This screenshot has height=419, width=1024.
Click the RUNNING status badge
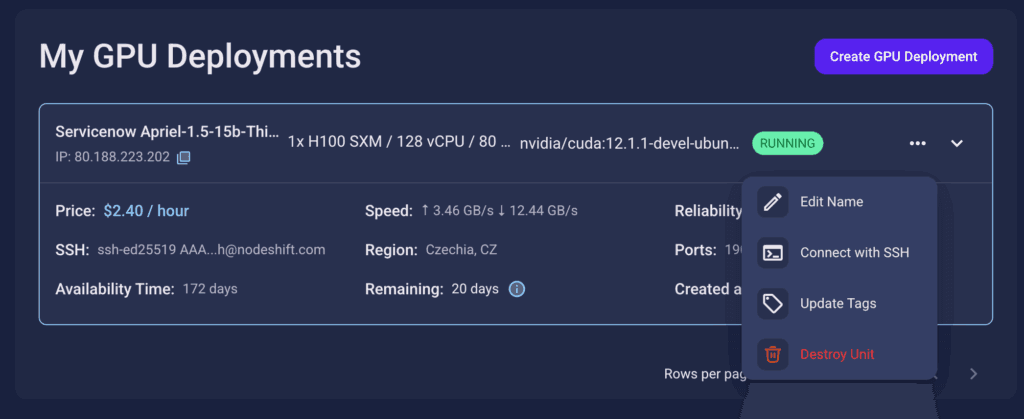point(787,143)
